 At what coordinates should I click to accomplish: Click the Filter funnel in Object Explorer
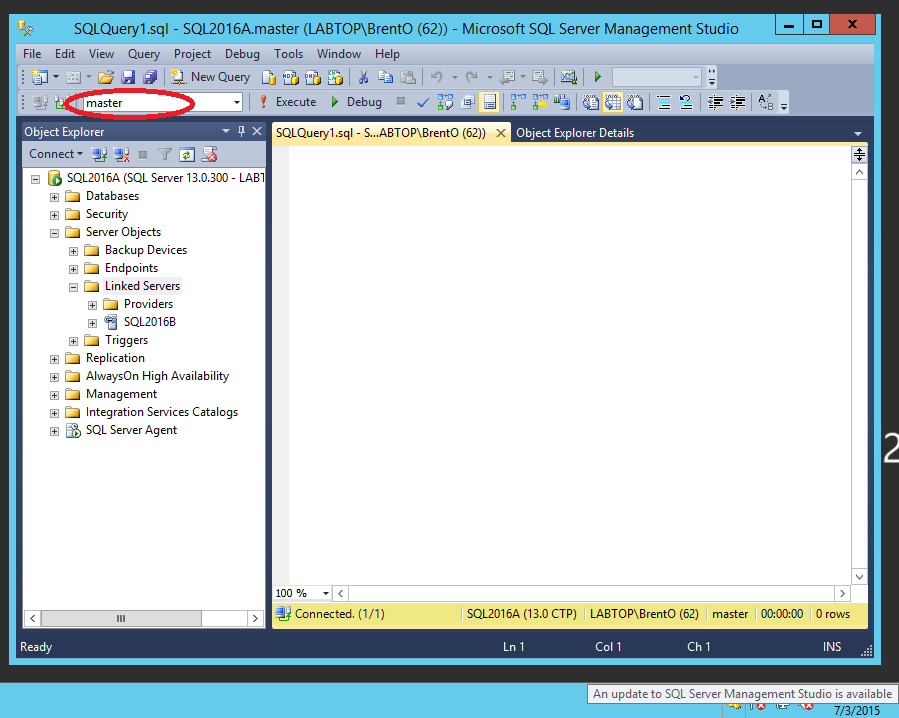[165, 154]
